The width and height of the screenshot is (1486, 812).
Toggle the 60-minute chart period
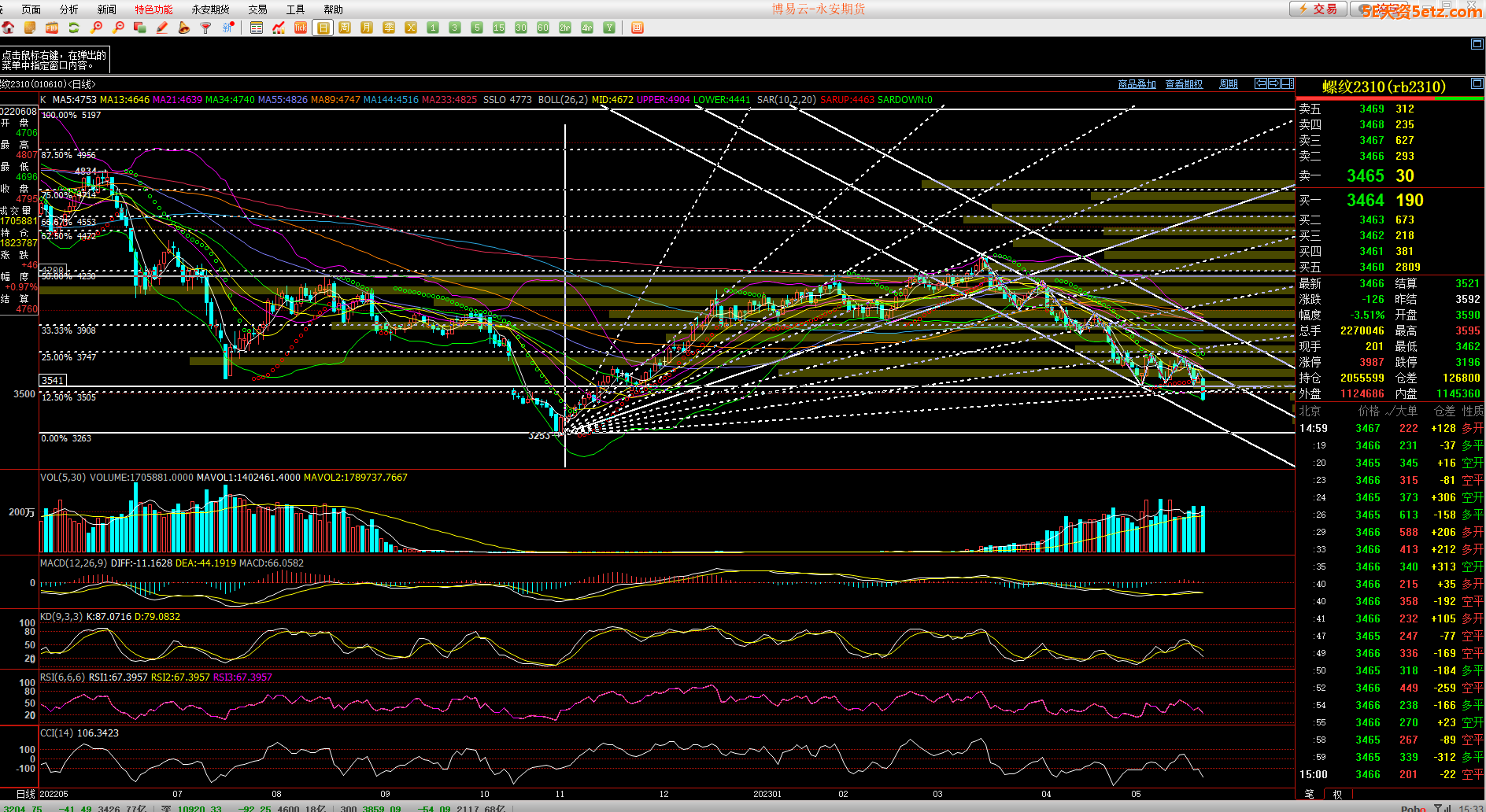542,28
